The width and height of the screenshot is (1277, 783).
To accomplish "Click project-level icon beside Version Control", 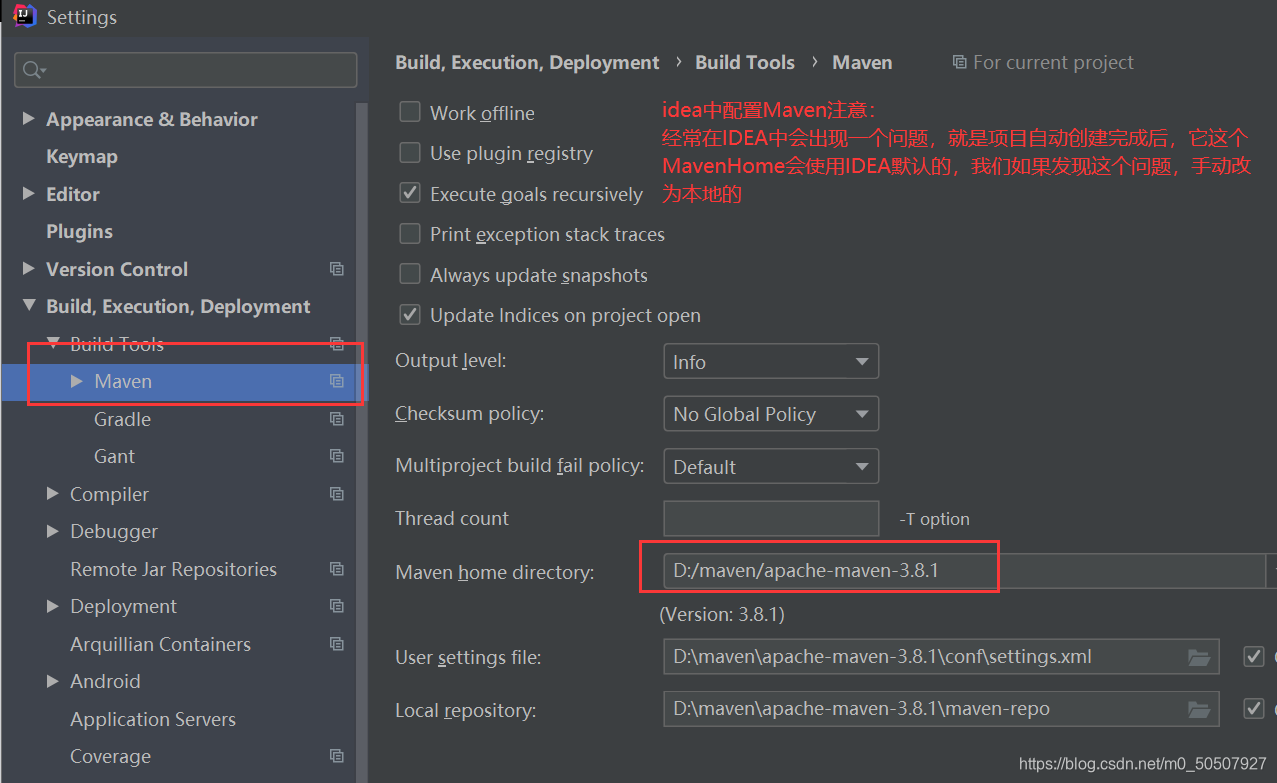I will (337, 269).
